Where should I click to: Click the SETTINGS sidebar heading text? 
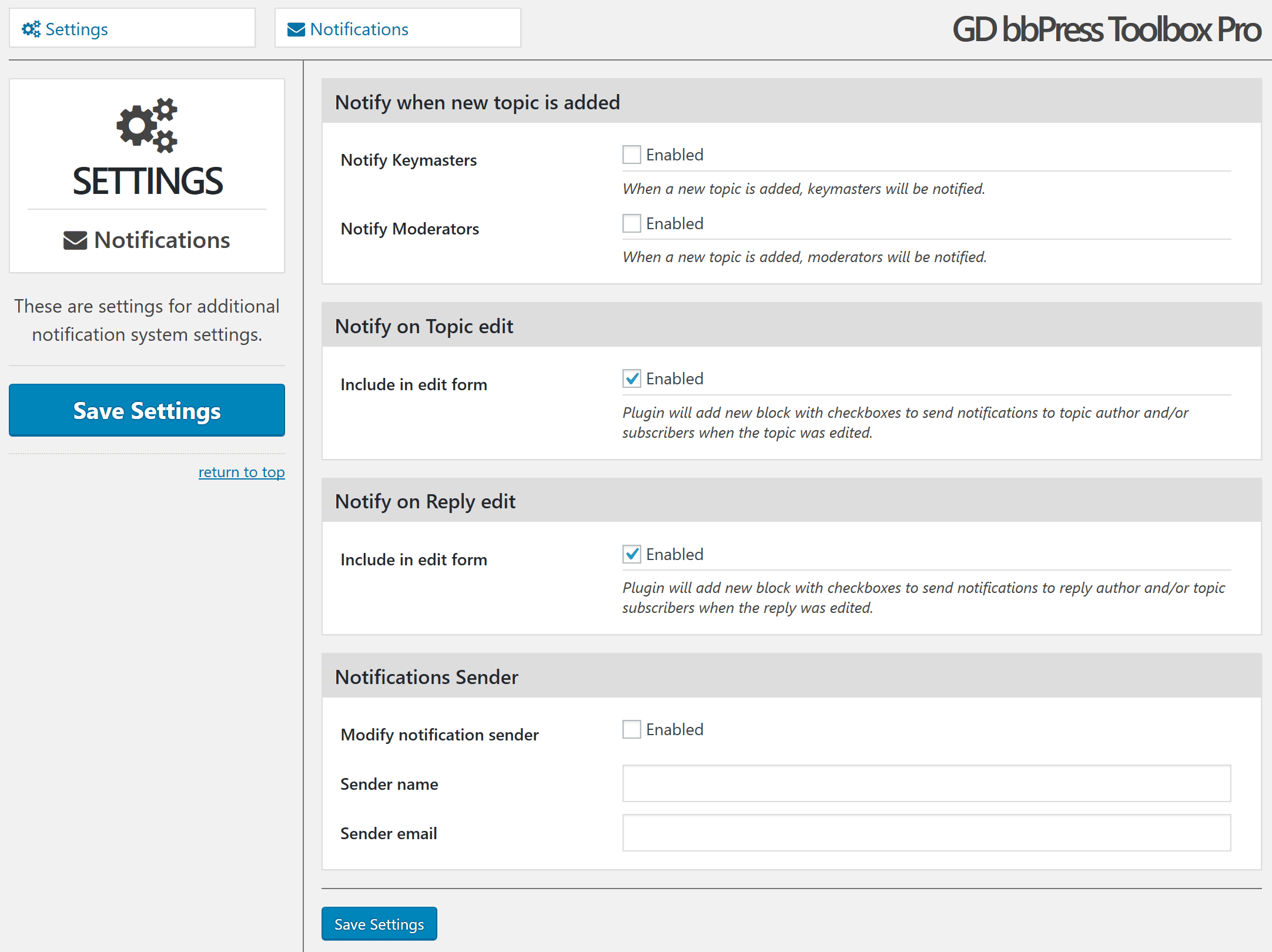148,181
